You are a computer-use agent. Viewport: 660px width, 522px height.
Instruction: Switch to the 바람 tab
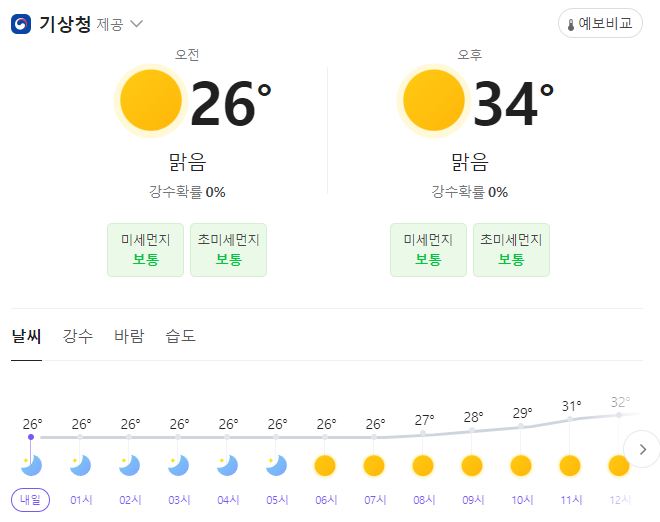[129, 336]
